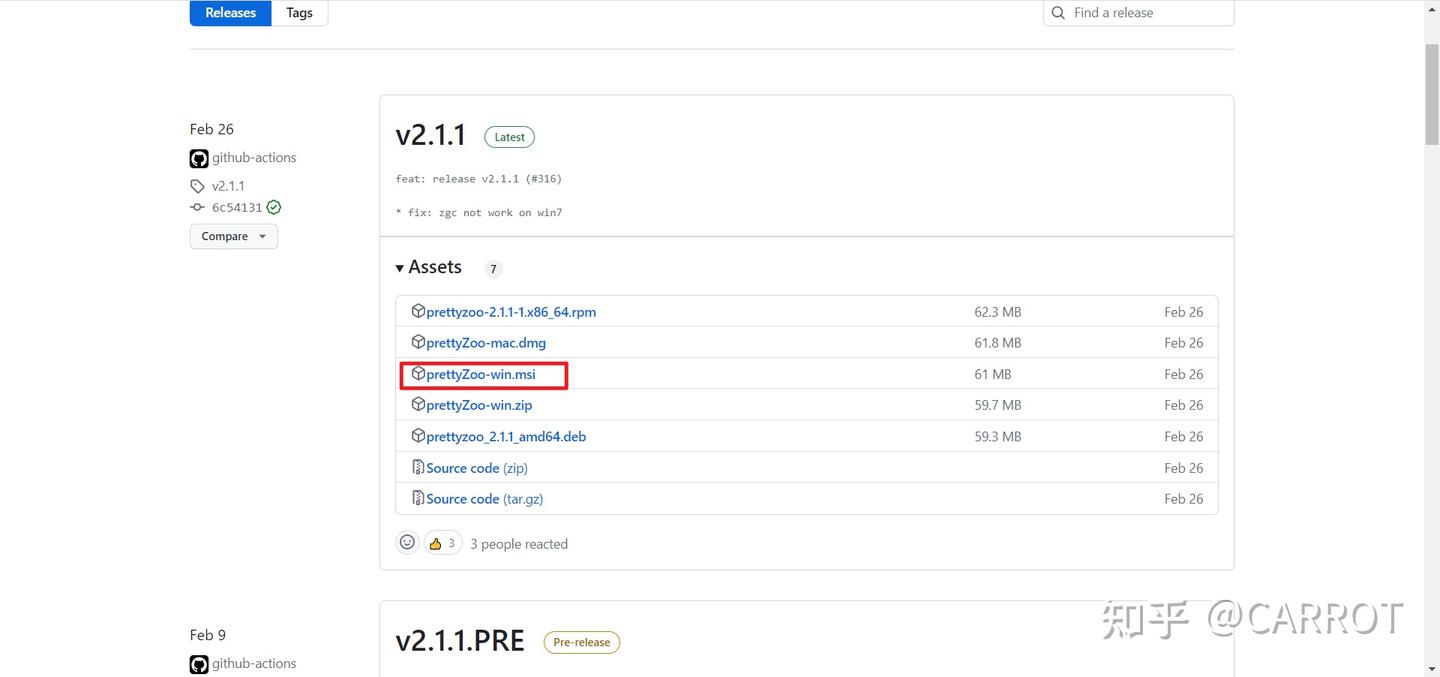This screenshot has width=1440, height=677.
Task: Download prettyZoo-win.zip
Action: click(479, 405)
